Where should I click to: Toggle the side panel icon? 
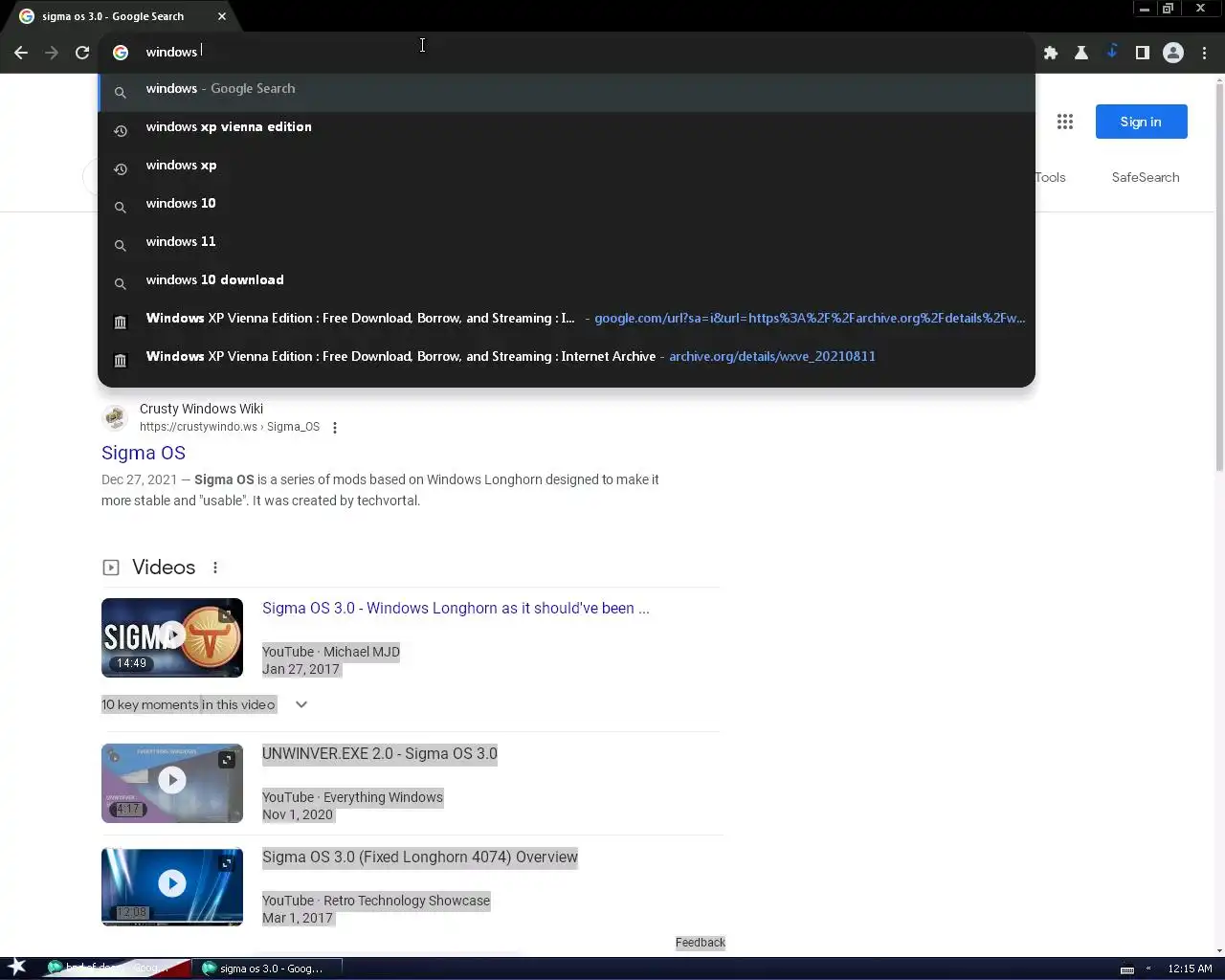(1142, 53)
